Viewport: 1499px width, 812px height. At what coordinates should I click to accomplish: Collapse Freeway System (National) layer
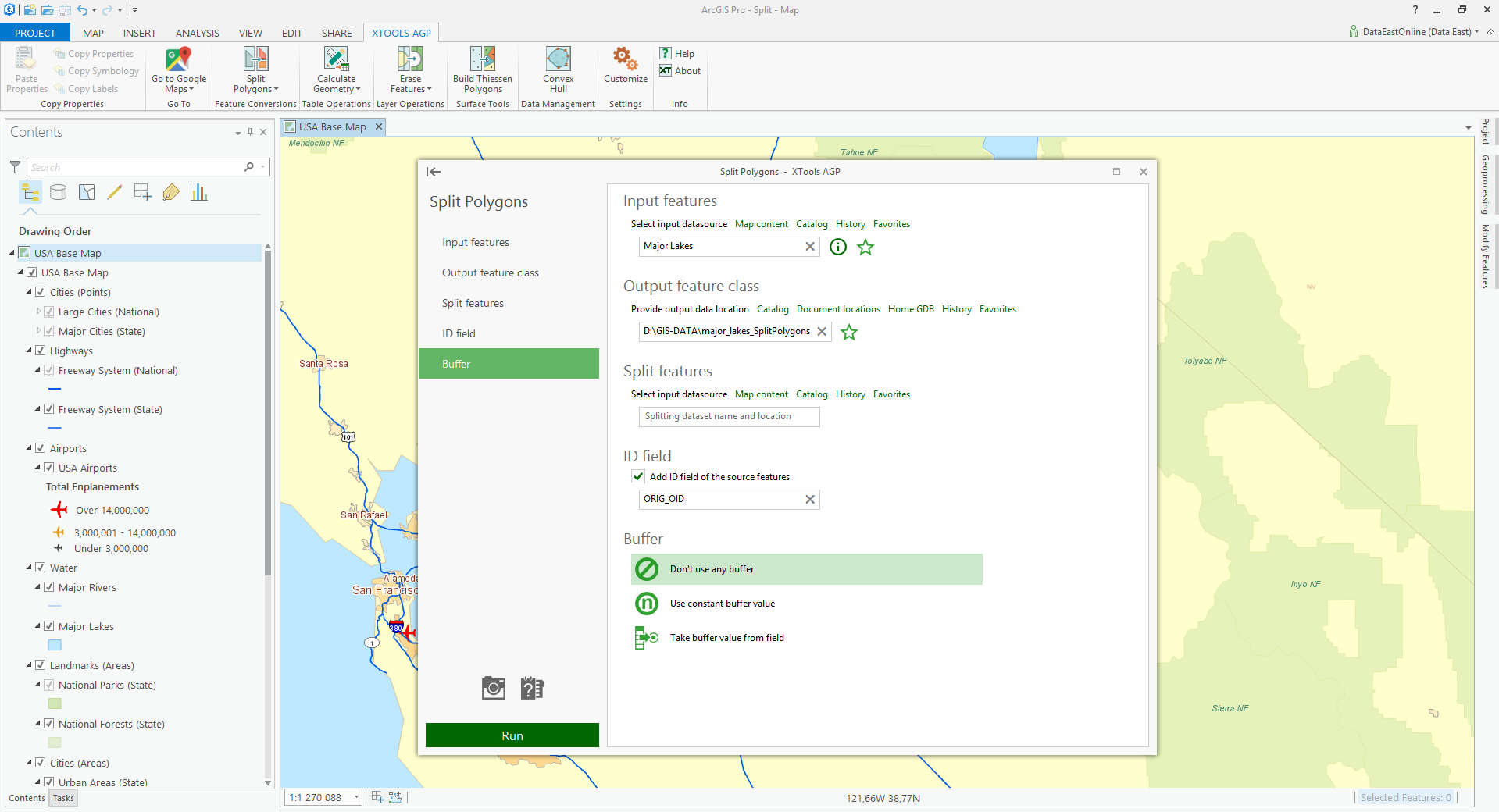37,370
